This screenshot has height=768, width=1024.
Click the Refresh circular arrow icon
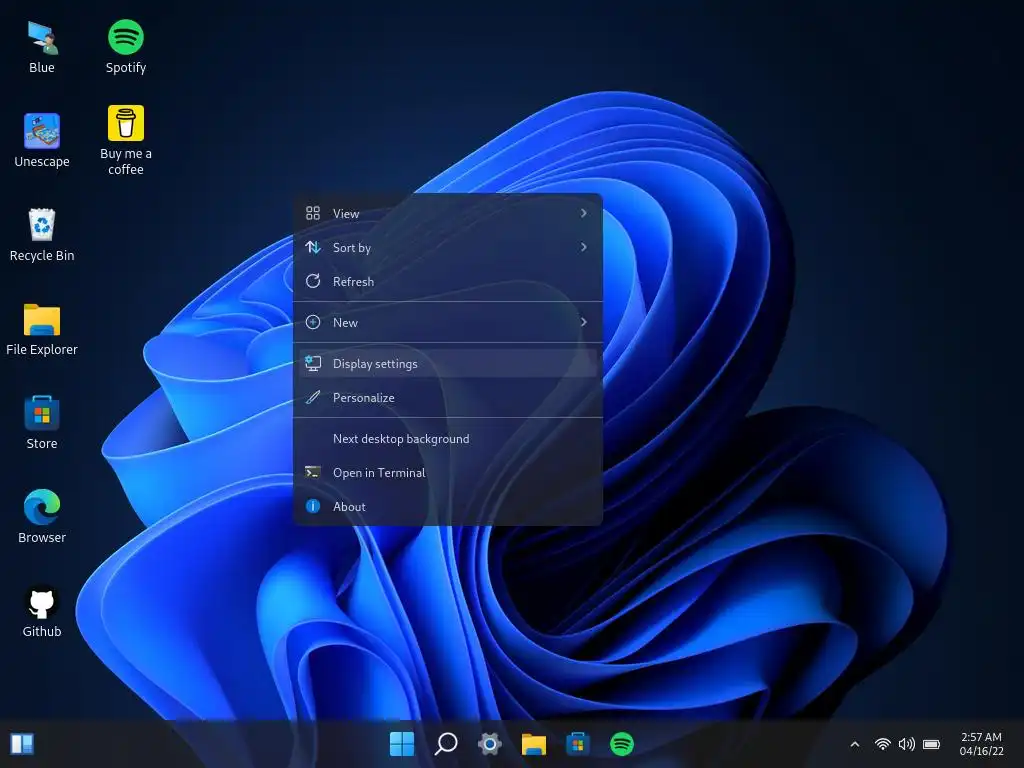(x=313, y=281)
